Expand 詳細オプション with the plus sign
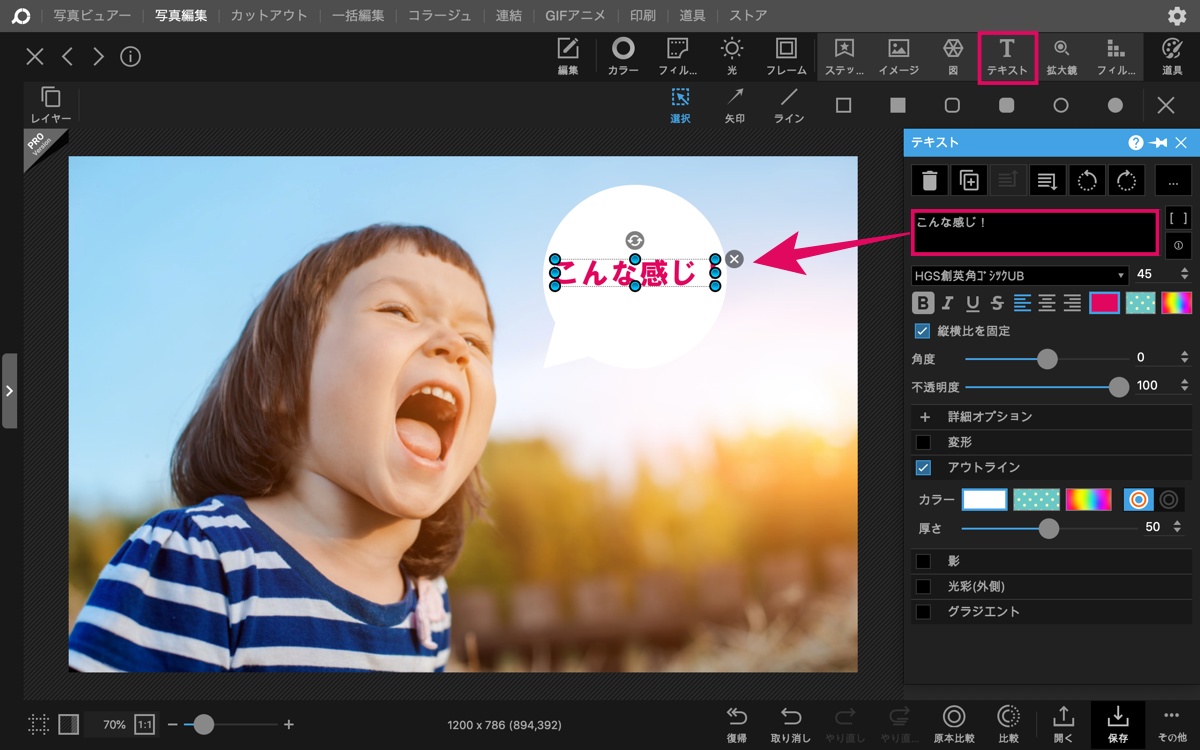This screenshot has height=750, width=1200. 924,417
